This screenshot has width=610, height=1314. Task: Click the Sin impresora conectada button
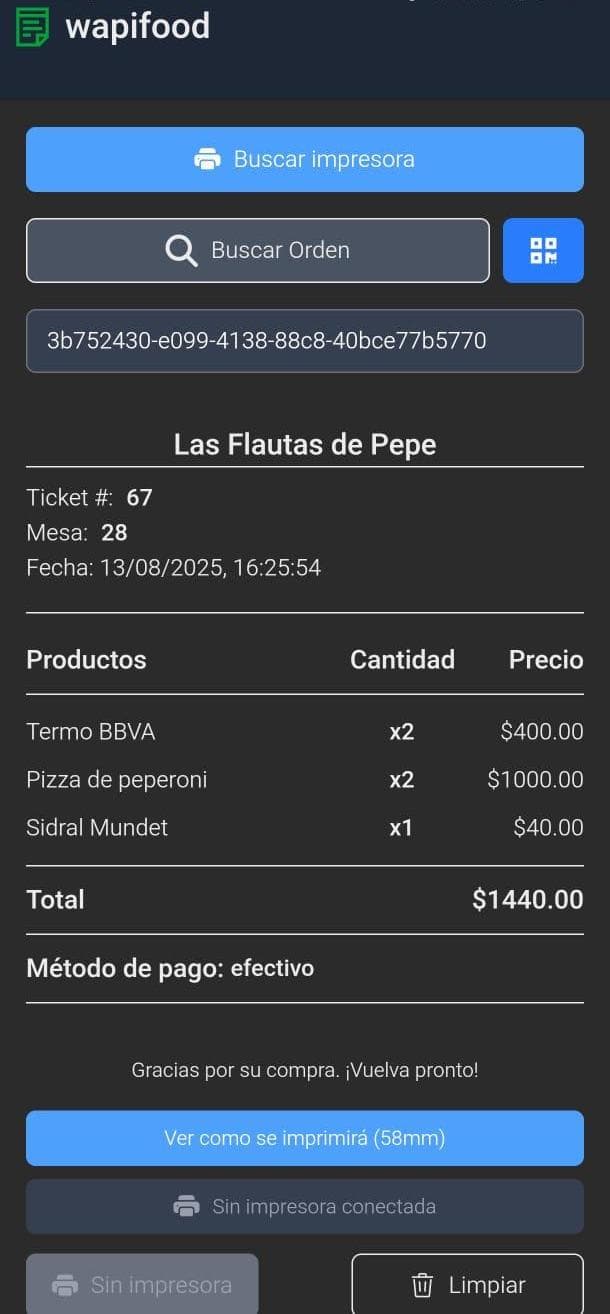point(305,1206)
